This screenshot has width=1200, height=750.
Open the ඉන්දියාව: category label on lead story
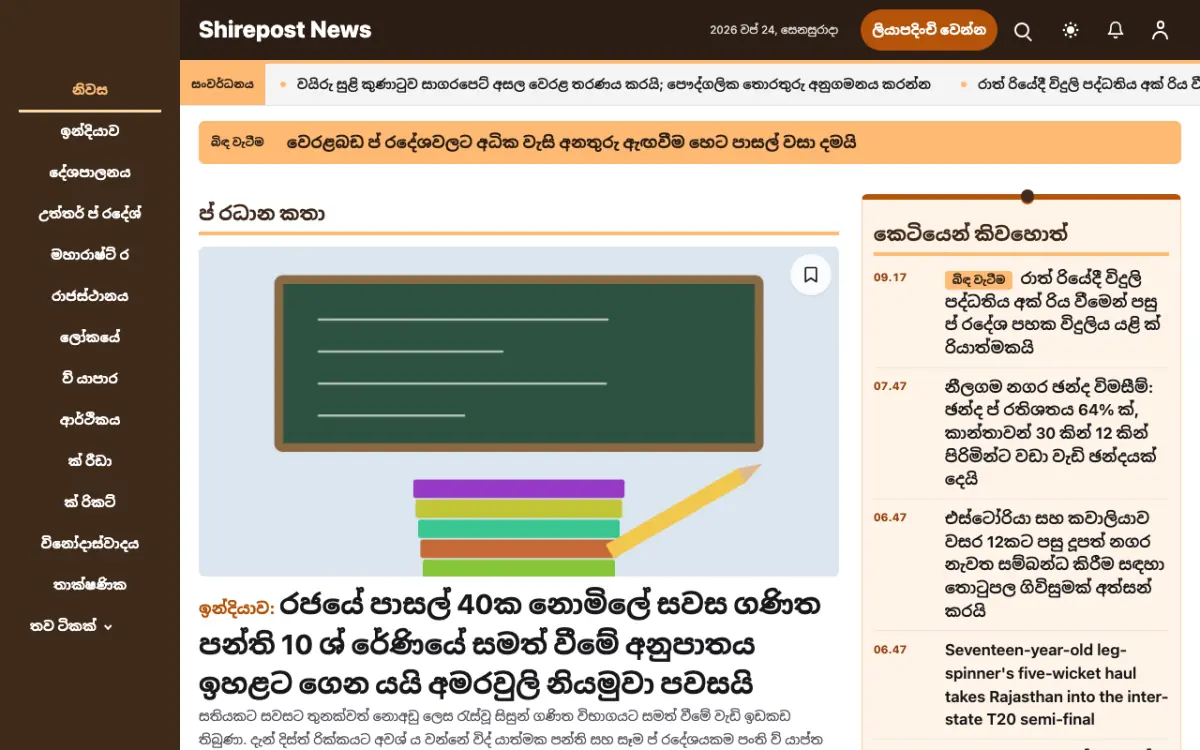tap(236, 607)
